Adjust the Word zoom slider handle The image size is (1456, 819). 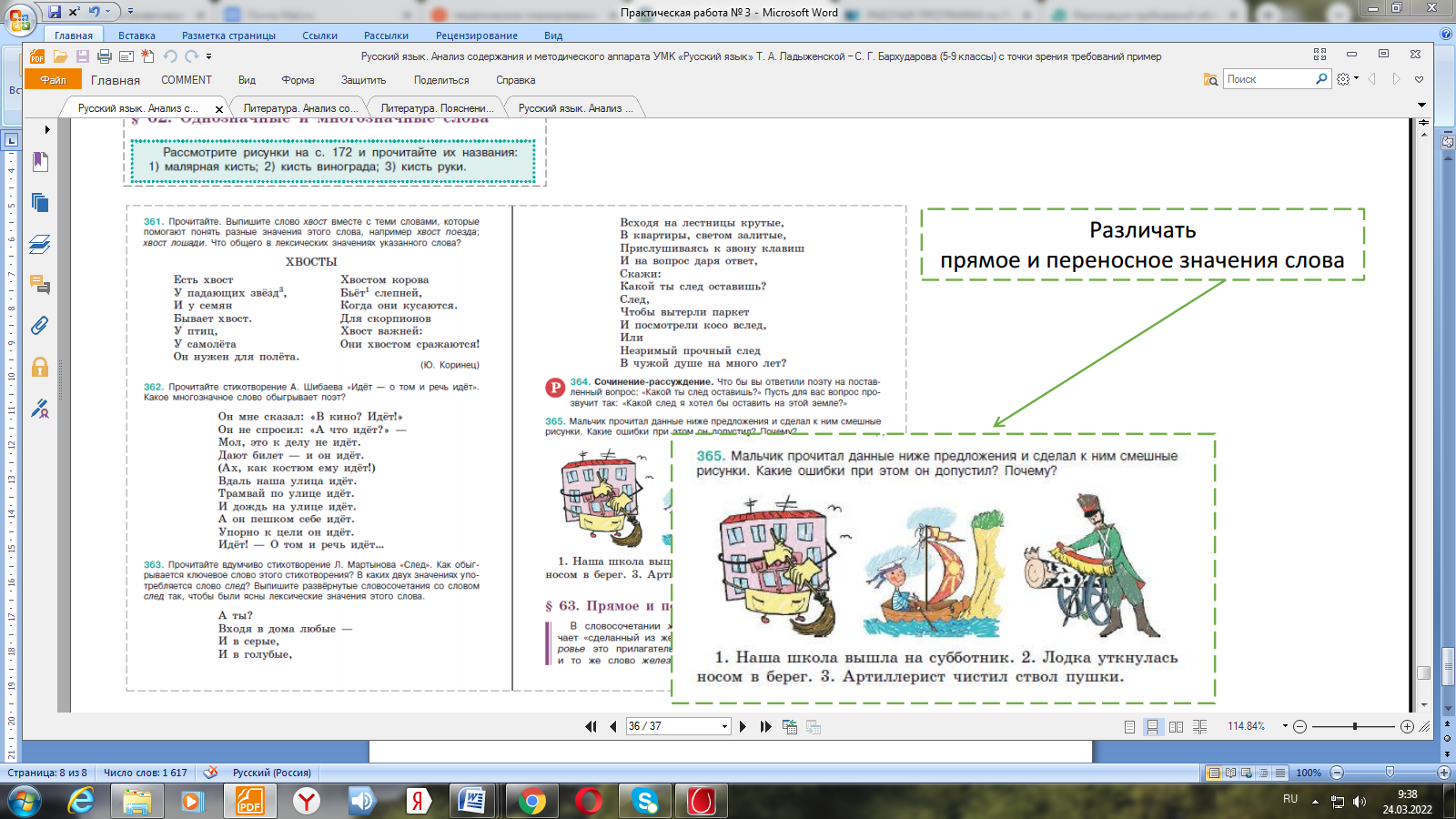click(x=1390, y=773)
